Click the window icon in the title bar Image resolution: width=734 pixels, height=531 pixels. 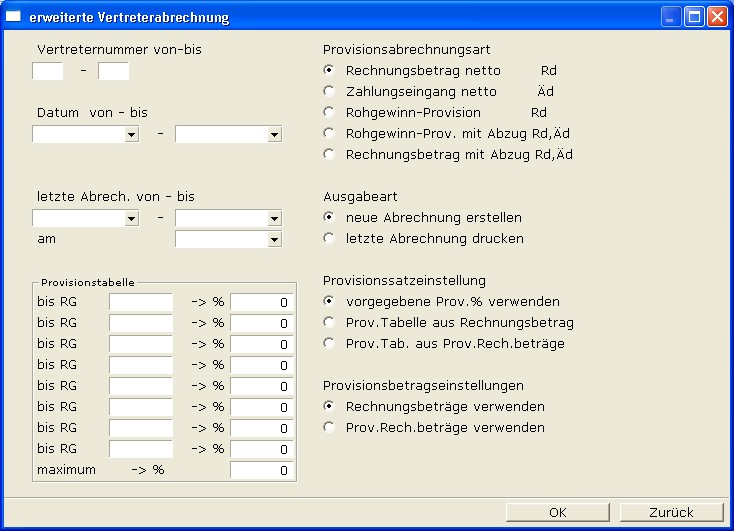point(14,17)
